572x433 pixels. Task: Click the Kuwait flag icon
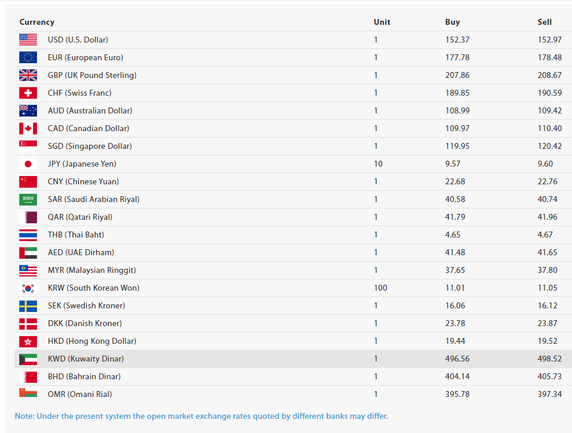[x=28, y=359]
